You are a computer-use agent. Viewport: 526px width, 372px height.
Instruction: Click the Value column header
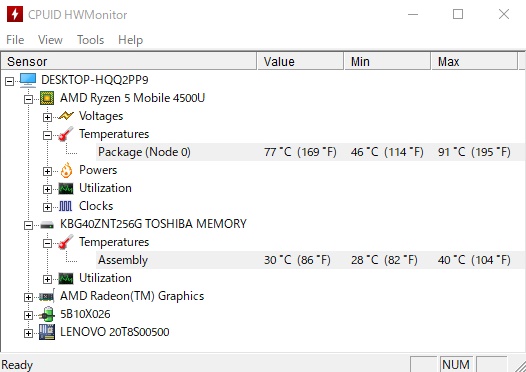pos(300,61)
